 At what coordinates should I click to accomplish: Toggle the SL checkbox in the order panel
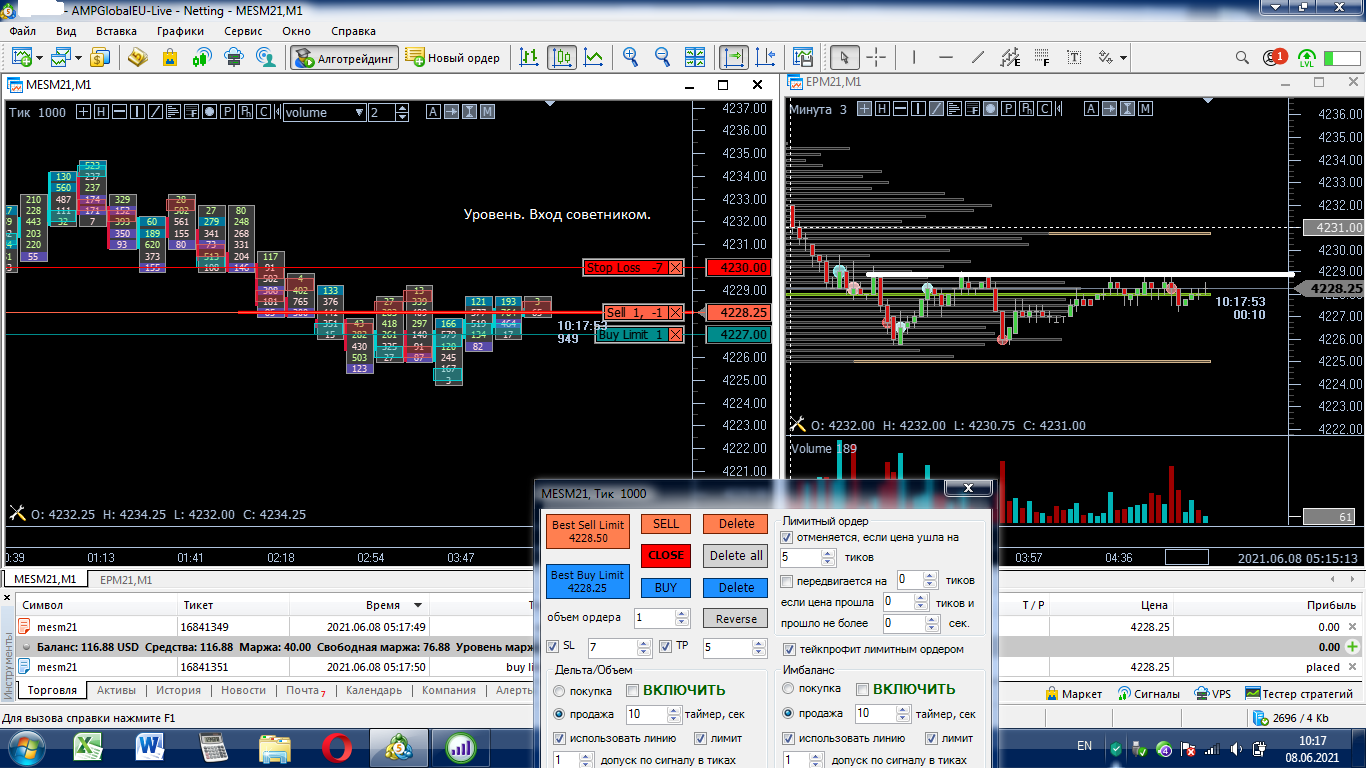click(x=553, y=646)
